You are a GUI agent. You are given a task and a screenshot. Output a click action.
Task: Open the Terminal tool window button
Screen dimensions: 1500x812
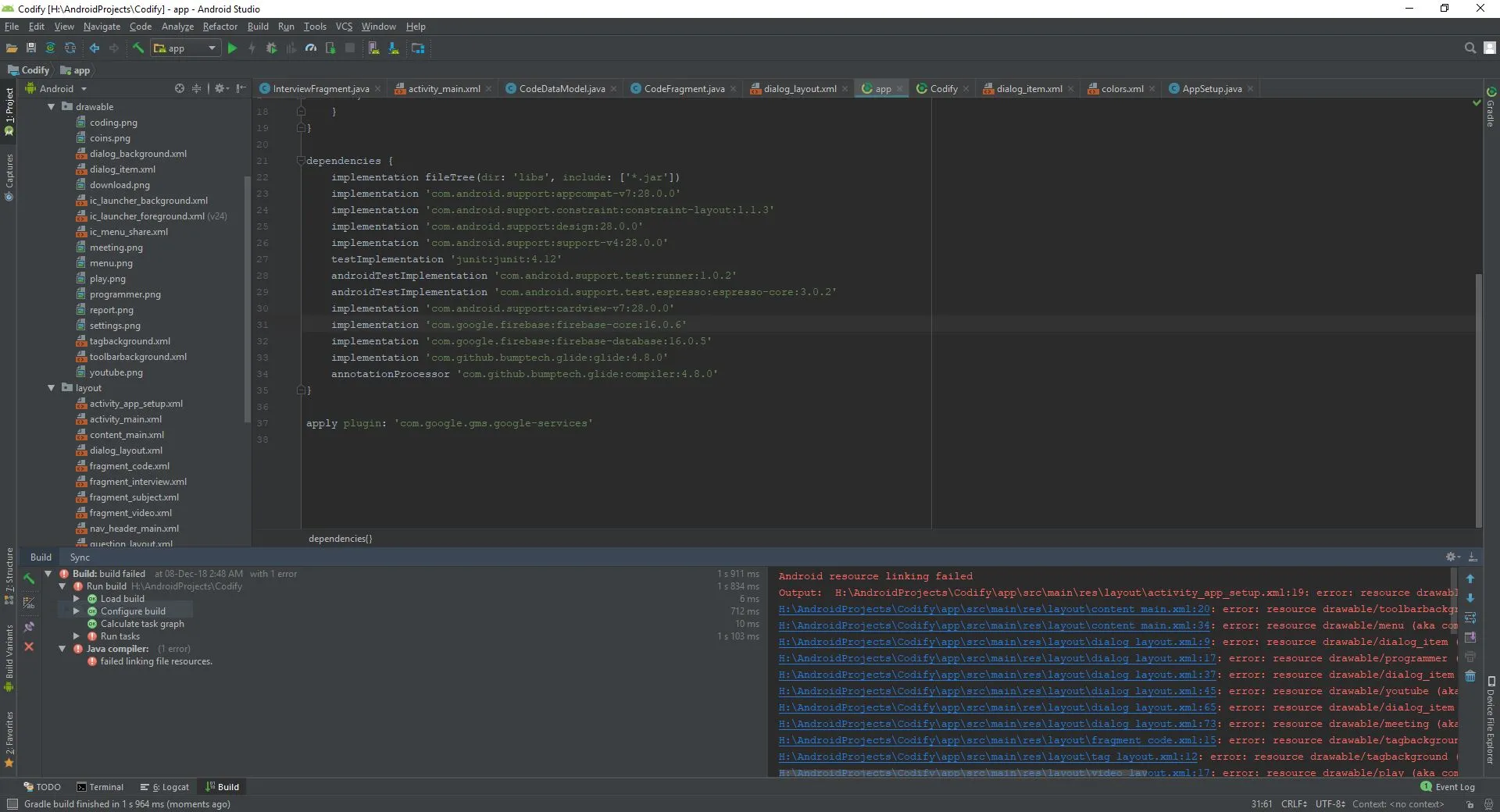coord(101,787)
